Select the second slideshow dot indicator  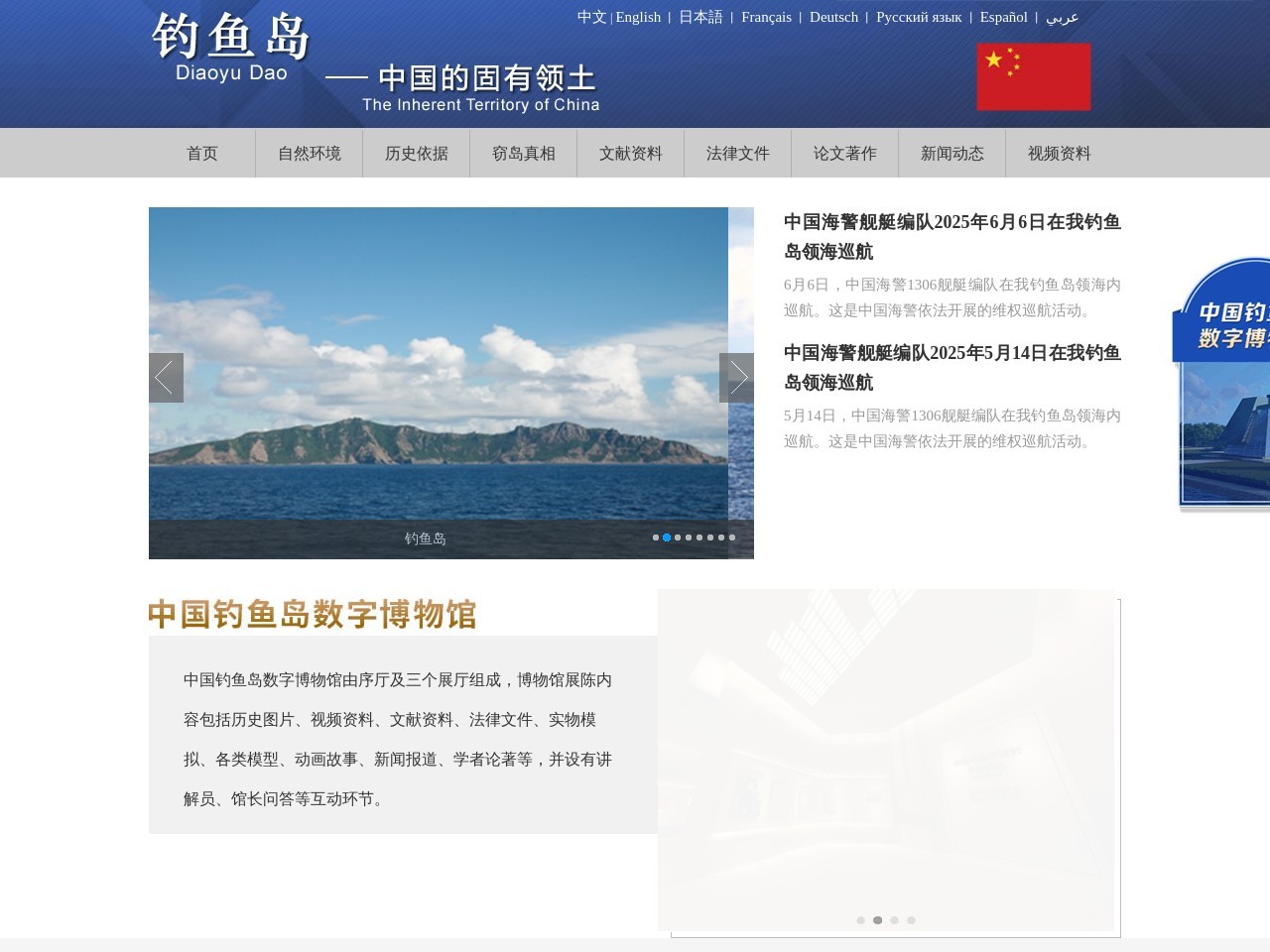[x=666, y=537]
